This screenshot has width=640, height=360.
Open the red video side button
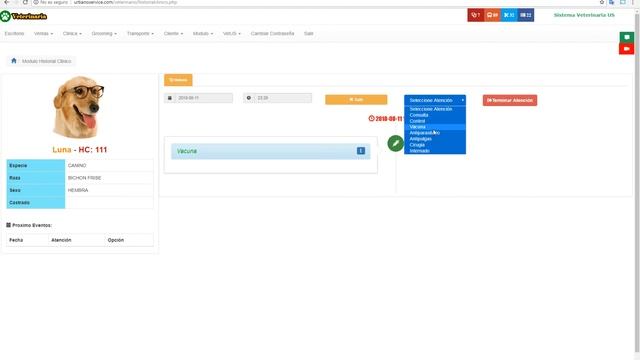click(x=627, y=49)
